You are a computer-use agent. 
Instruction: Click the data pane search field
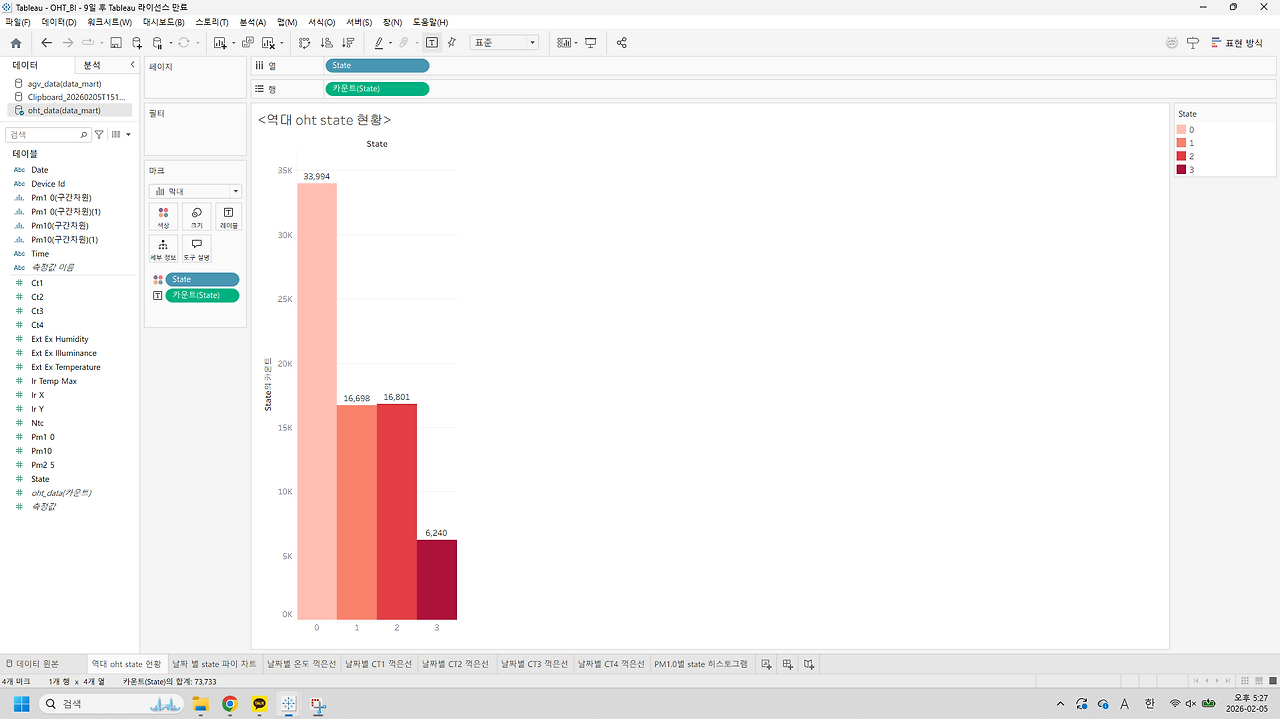coord(48,134)
